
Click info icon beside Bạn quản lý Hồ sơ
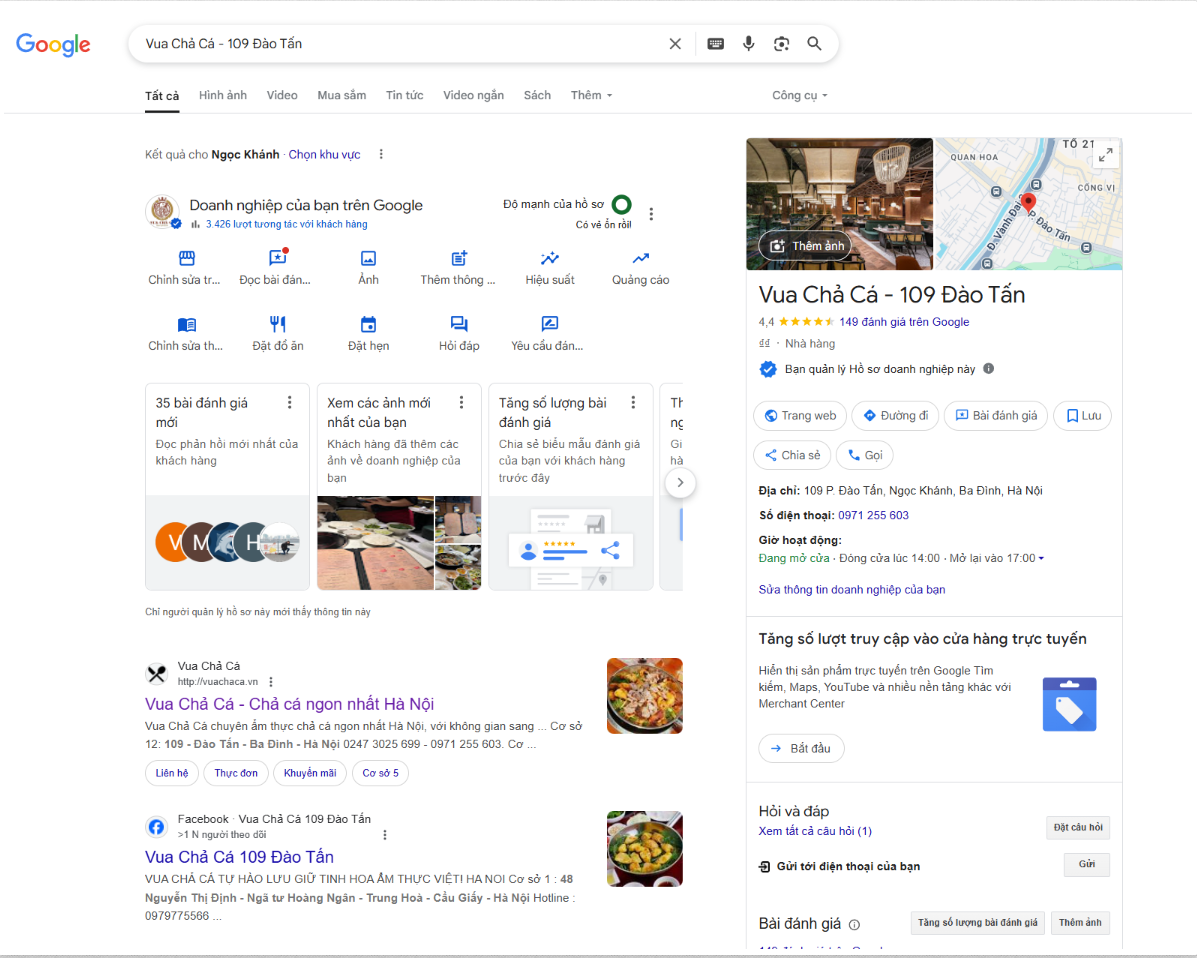(x=989, y=369)
